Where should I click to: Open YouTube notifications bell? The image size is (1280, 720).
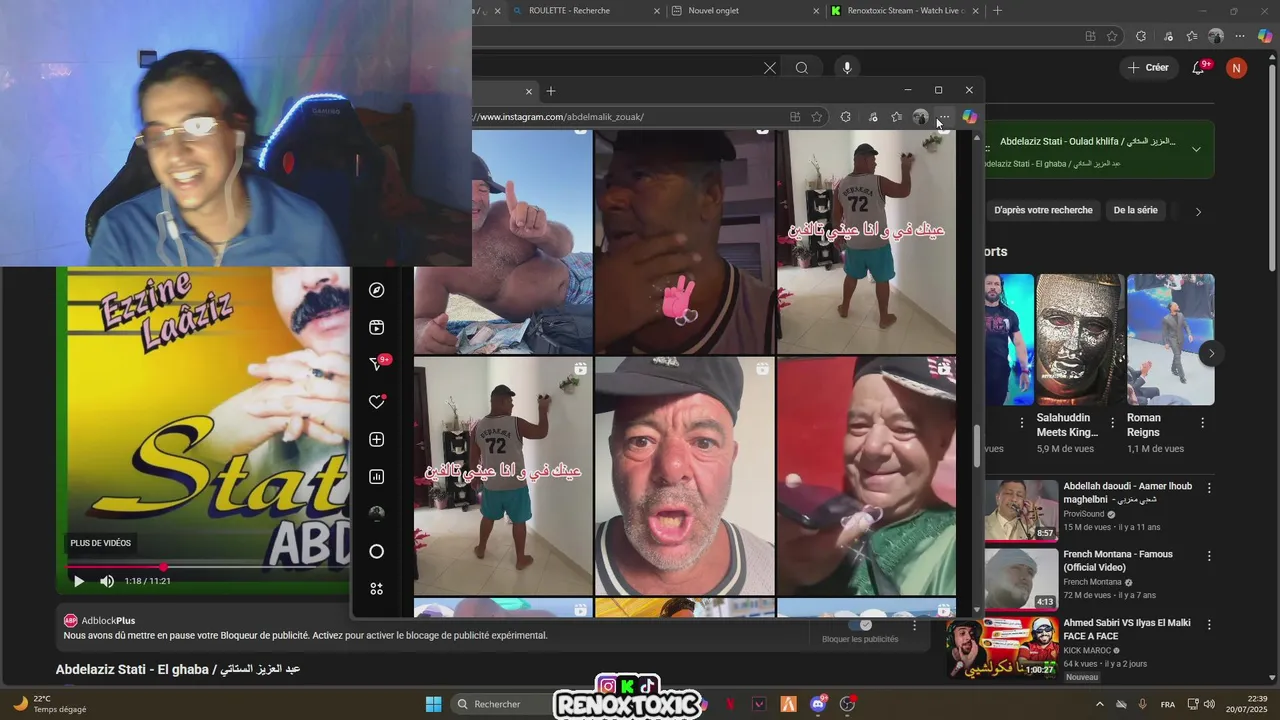[1199, 67]
